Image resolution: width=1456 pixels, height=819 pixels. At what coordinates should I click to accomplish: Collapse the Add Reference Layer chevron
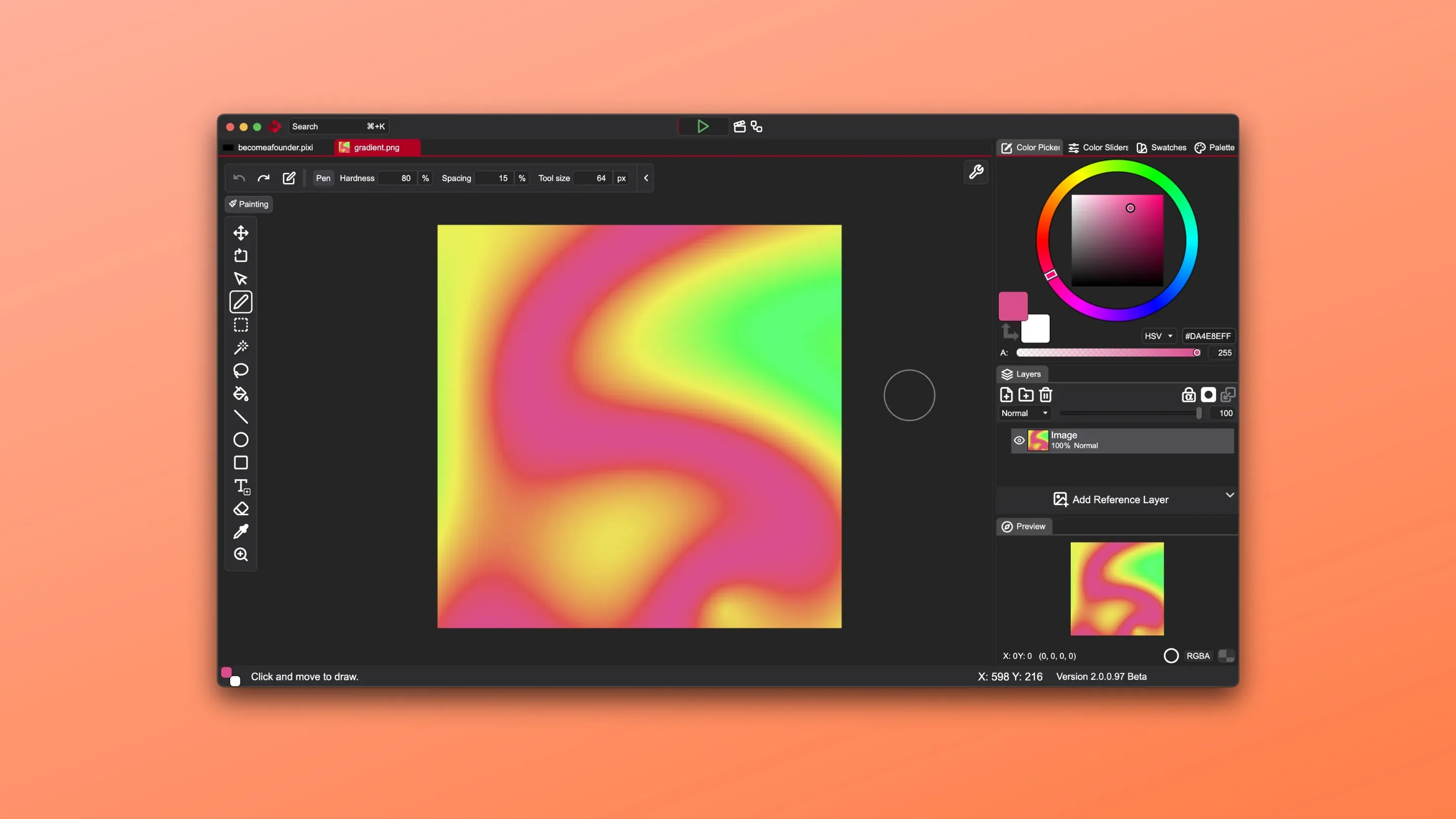click(x=1230, y=495)
